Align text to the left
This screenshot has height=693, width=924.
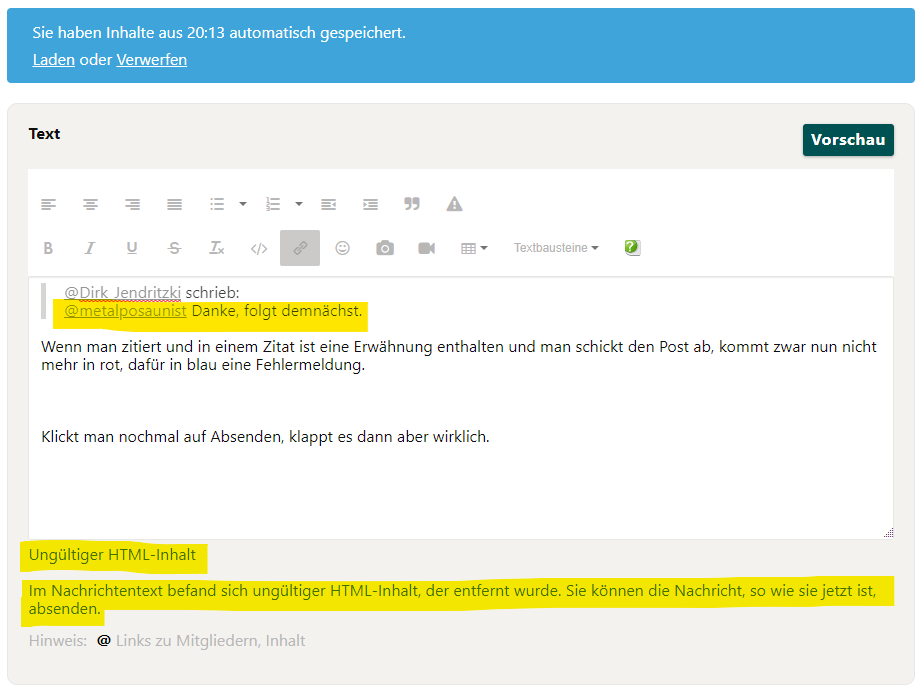[48, 204]
